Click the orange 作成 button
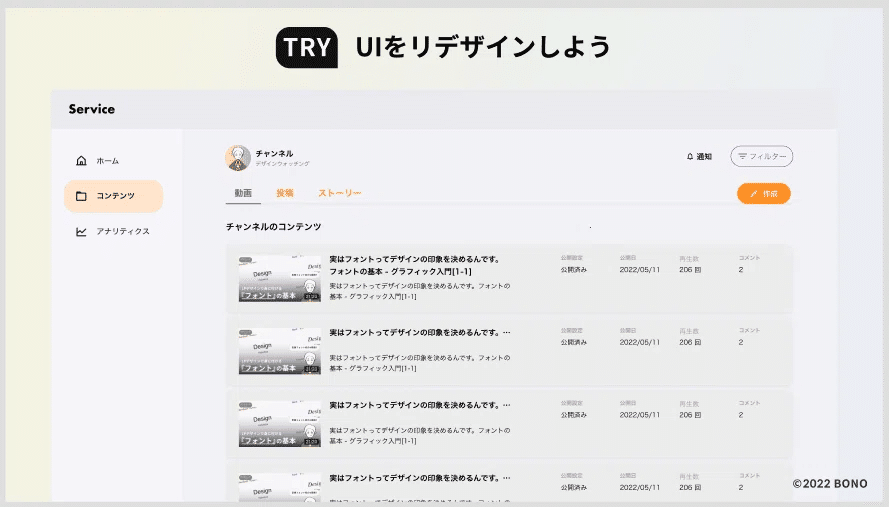The image size is (889, 507). click(764, 193)
